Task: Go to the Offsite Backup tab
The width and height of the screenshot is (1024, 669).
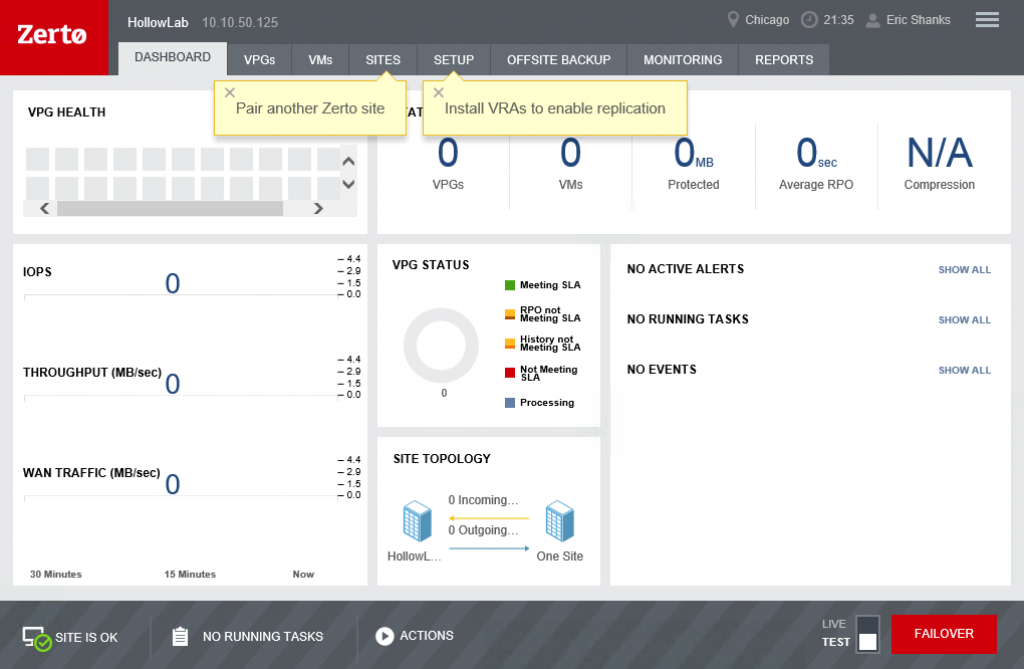Action: [x=558, y=60]
